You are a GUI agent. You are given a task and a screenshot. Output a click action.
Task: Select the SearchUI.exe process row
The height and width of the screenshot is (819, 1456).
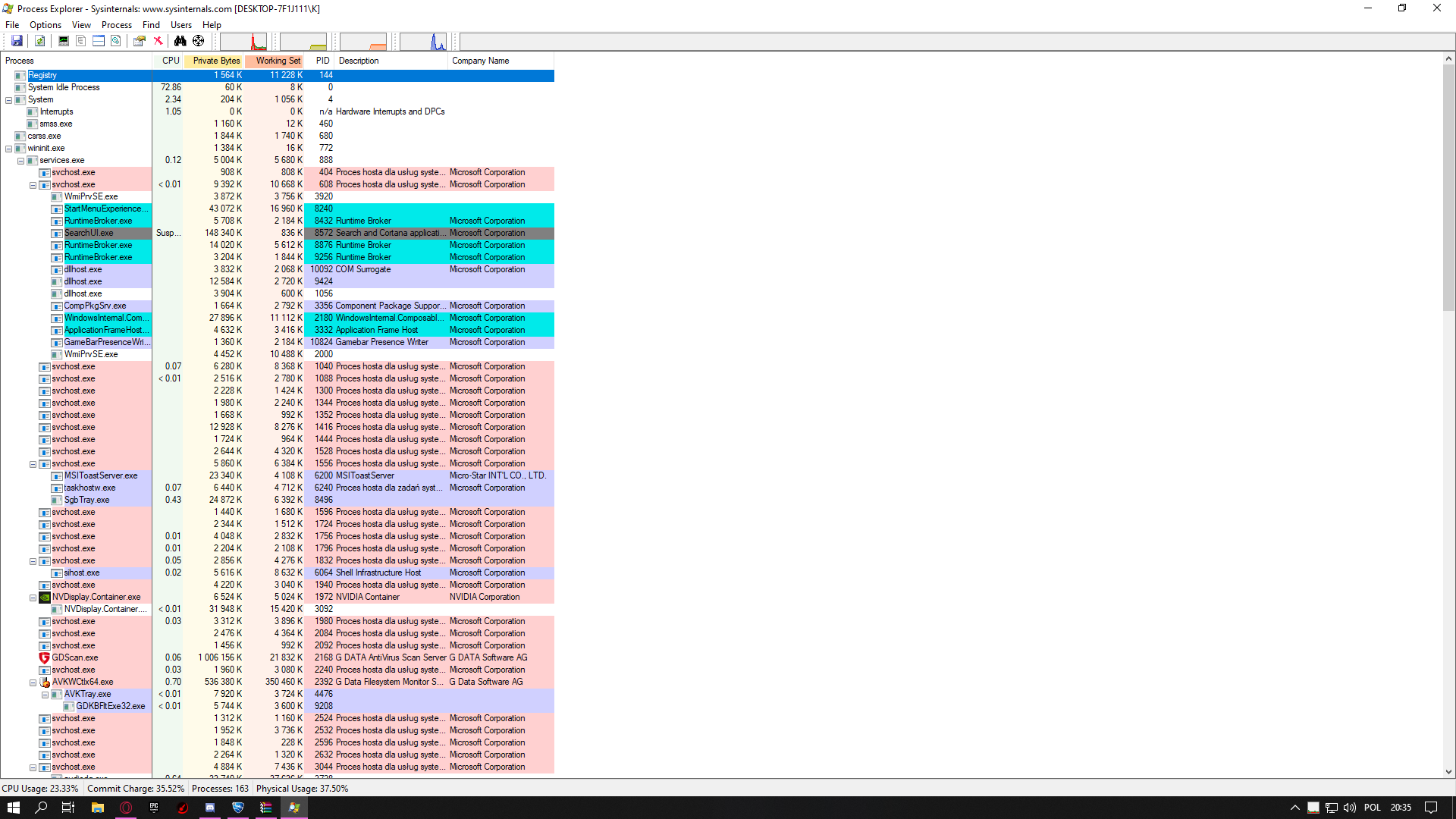[x=278, y=233]
